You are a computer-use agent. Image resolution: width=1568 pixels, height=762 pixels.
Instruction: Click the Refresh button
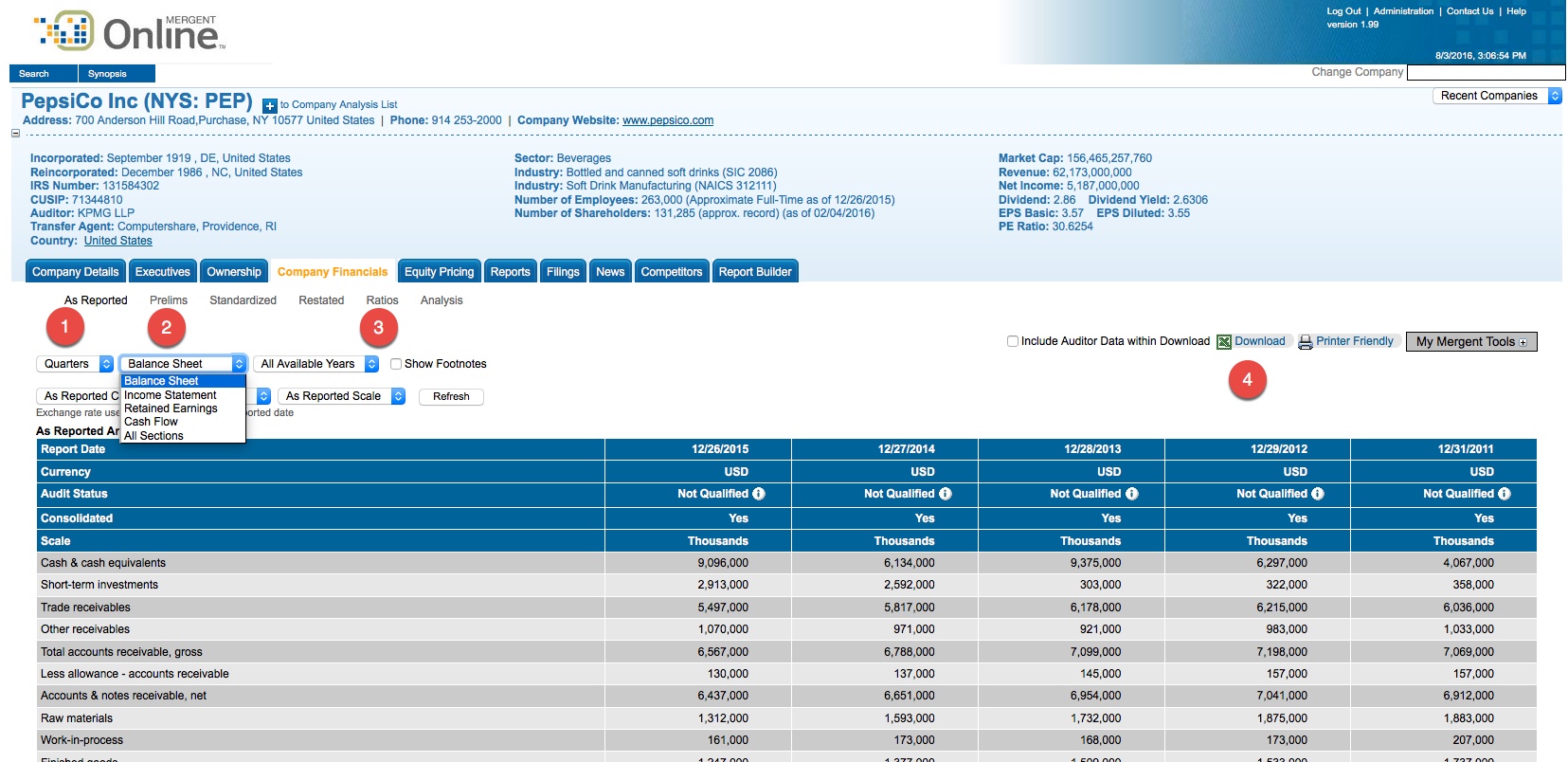pos(451,397)
